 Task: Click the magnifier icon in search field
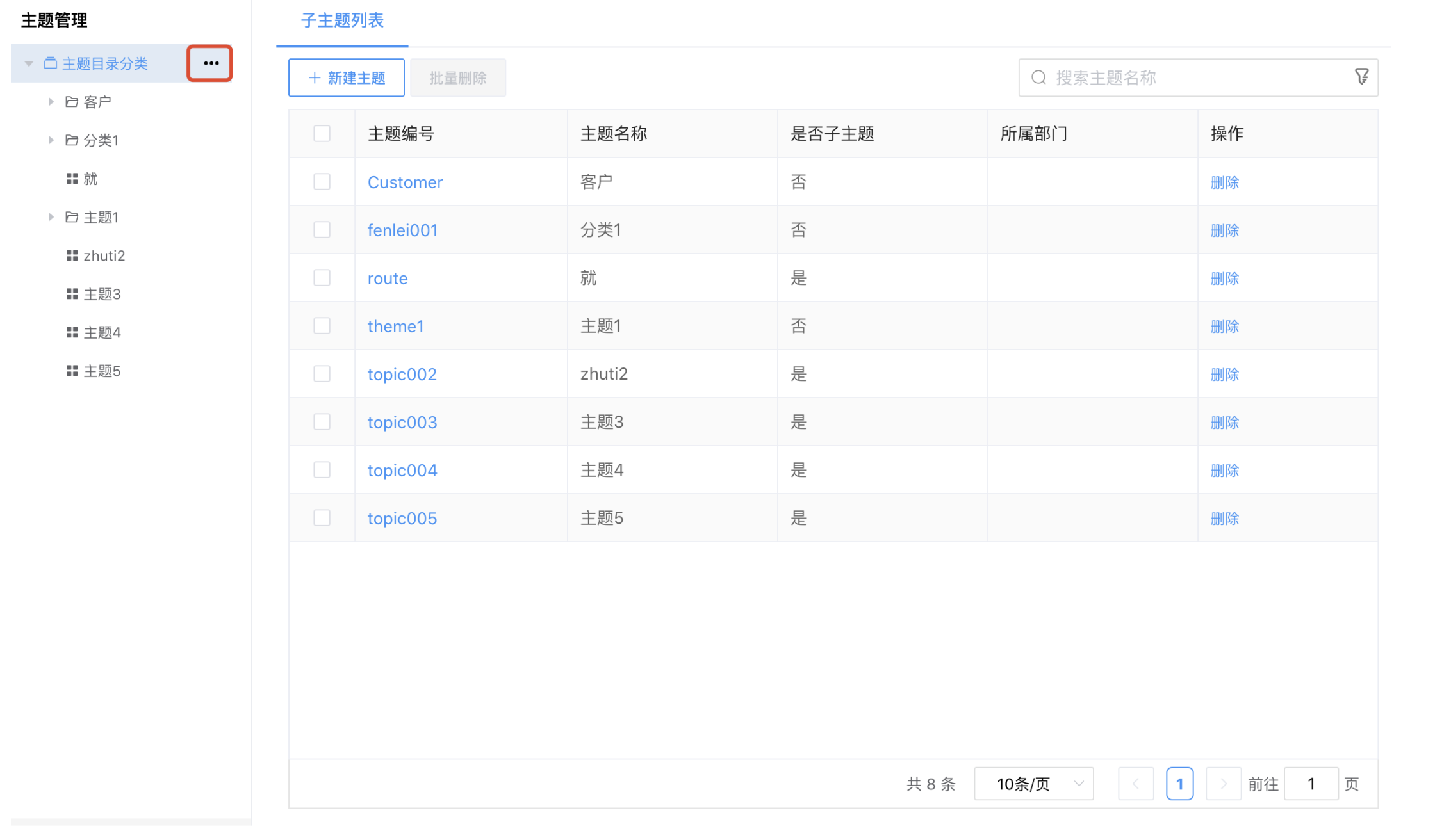(x=1038, y=77)
